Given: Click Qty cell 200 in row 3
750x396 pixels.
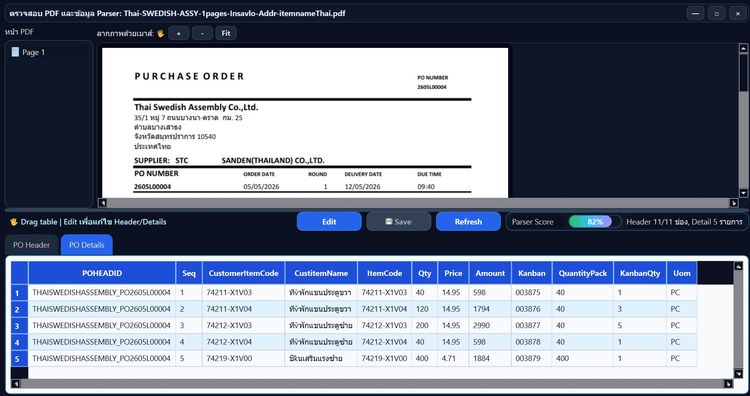Looking at the screenshot, I should [x=425, y=326].
